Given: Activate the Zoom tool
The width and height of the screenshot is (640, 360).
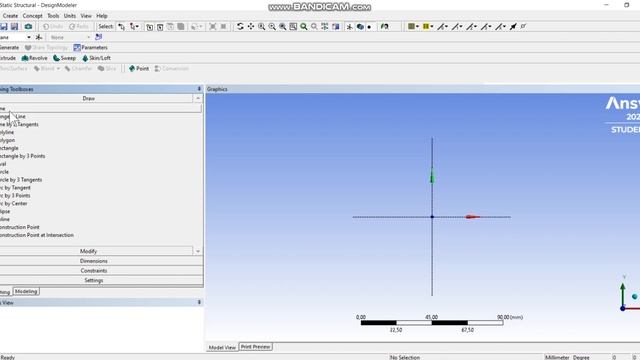Looking at the screenshot, I should pyautogui.click(x=261, y=27).
